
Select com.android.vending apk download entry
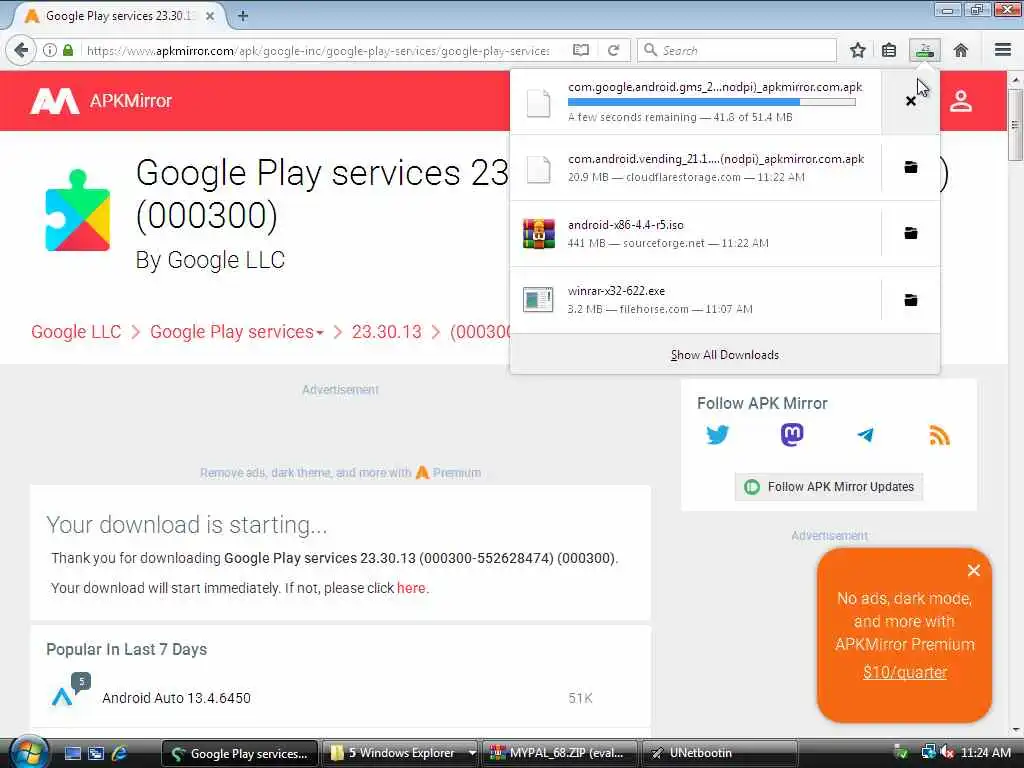[696, 168]
